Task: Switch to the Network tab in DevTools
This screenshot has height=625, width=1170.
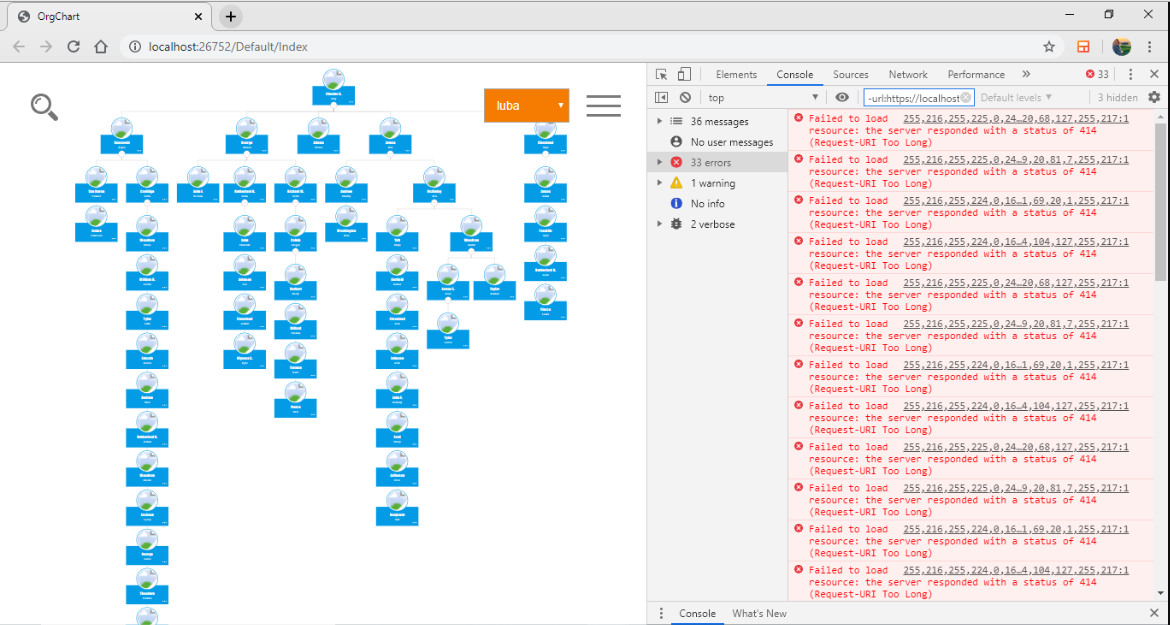Action: click(x=907, y=73)
